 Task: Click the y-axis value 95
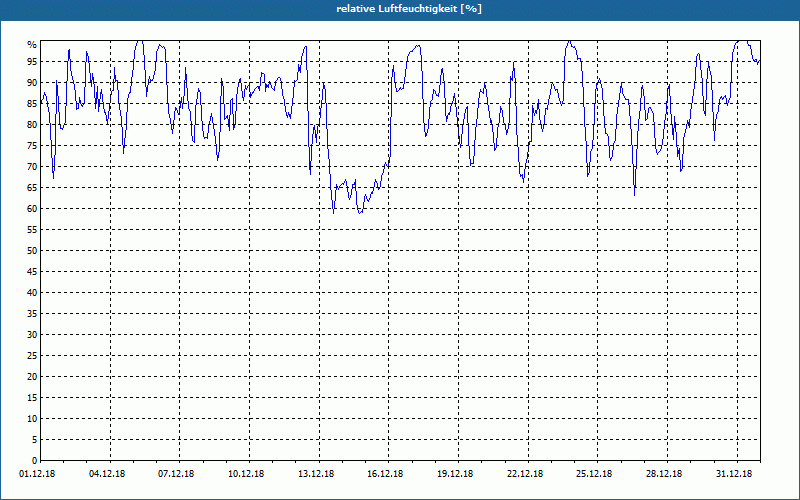pos(32,62)
